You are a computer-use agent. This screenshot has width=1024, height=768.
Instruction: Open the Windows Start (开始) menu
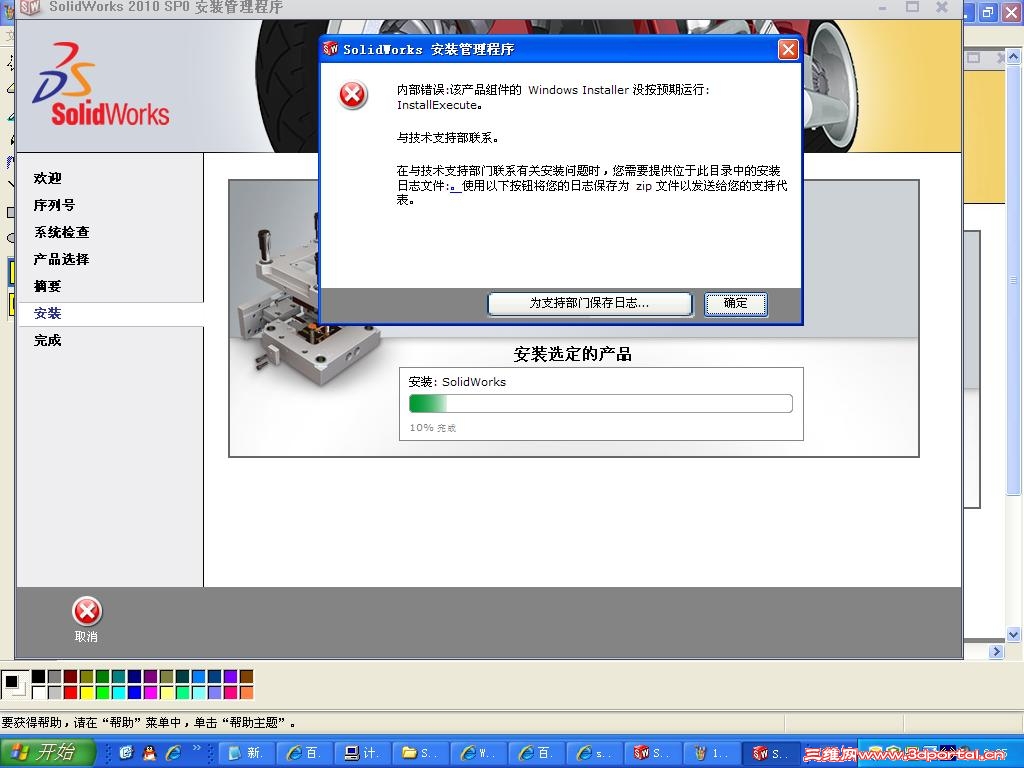48,753
